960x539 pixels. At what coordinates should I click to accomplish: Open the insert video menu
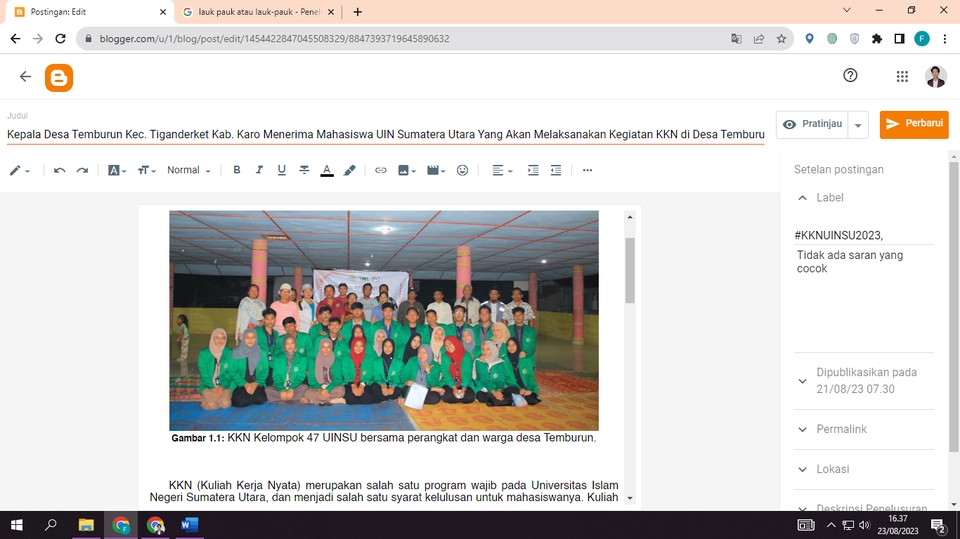click(x=436, y=170)
